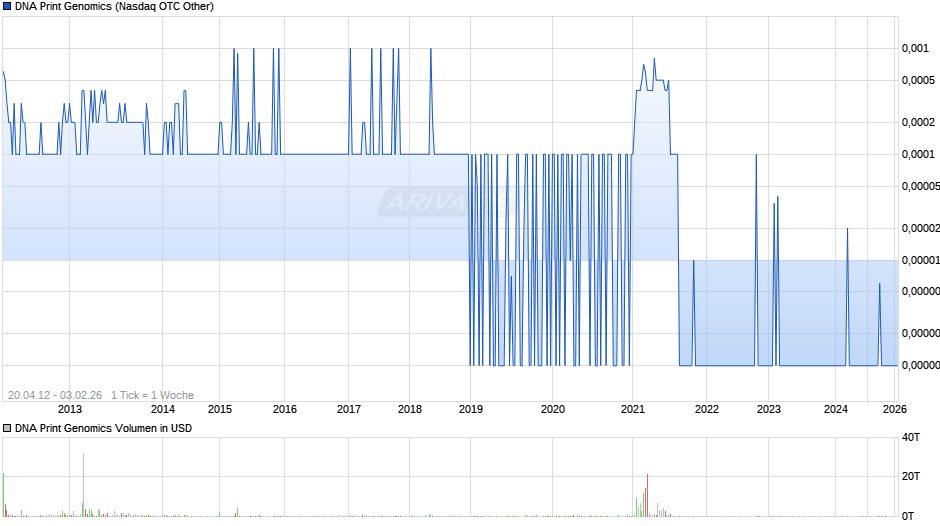
Task: Click the tall red 2021 volume bar
Action: [x=647, y=495]
